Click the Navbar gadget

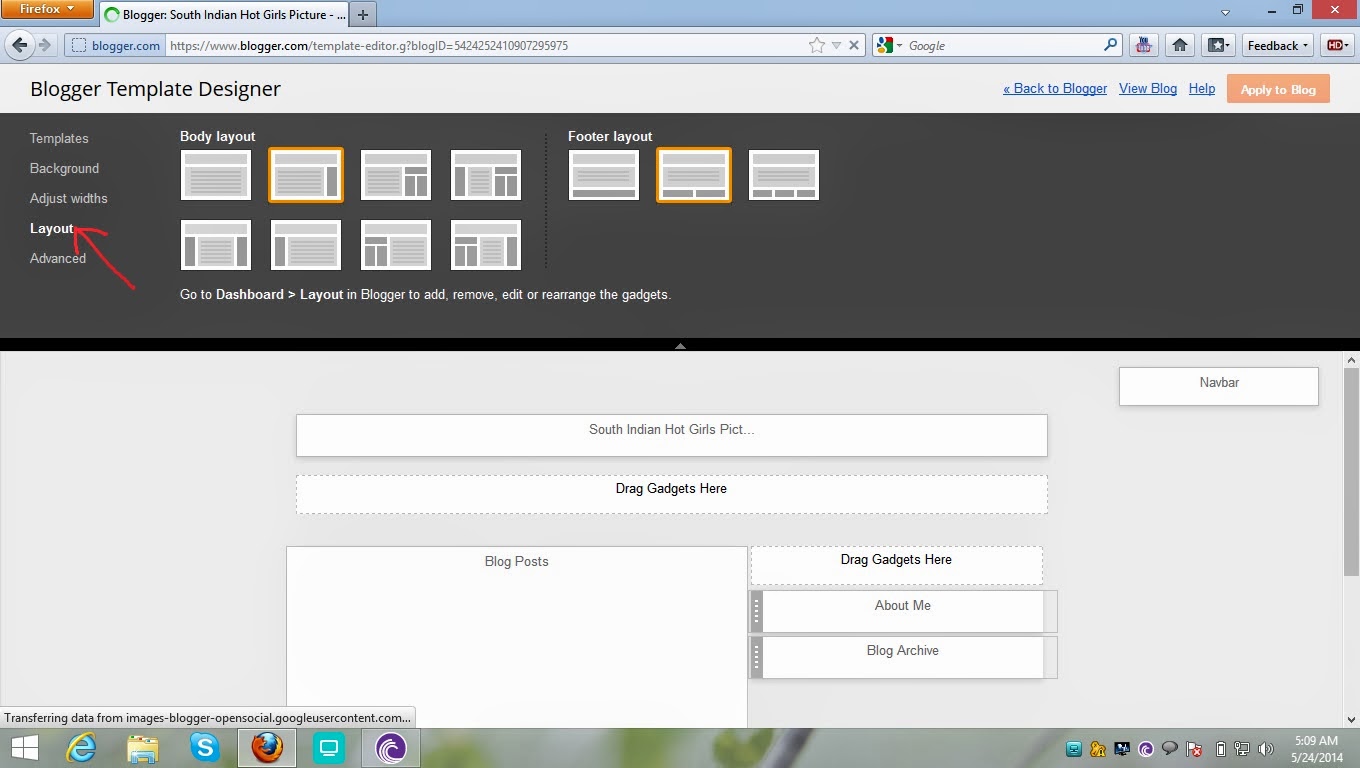[1219, 386]
